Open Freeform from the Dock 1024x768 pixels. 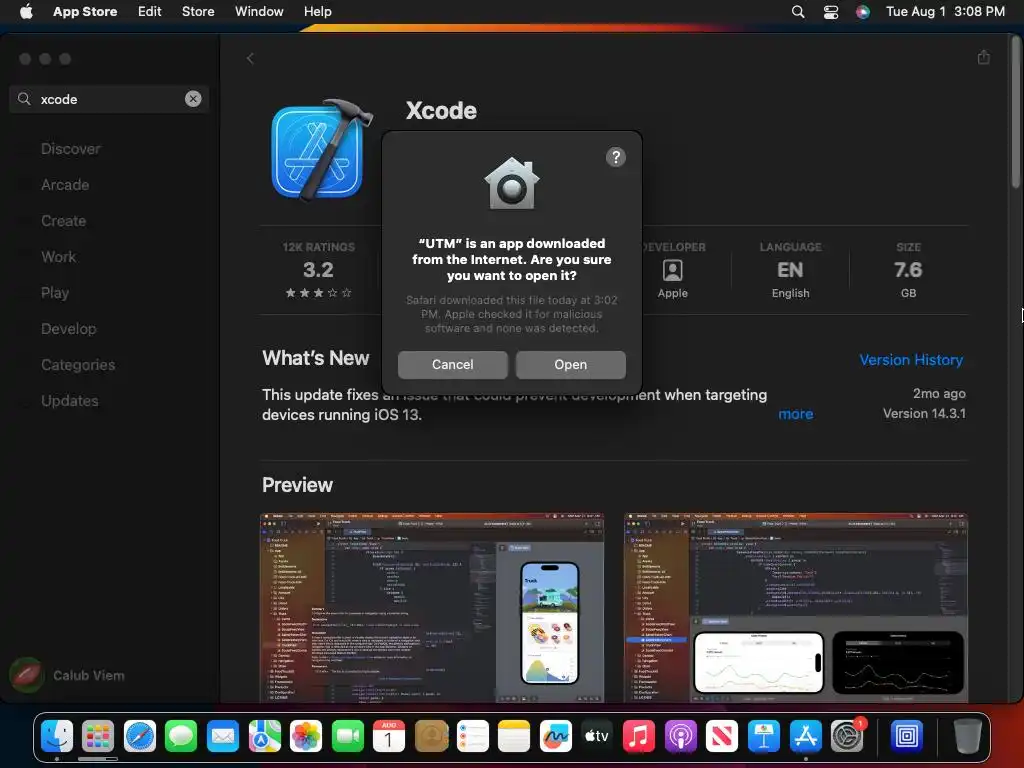(556, 736)
